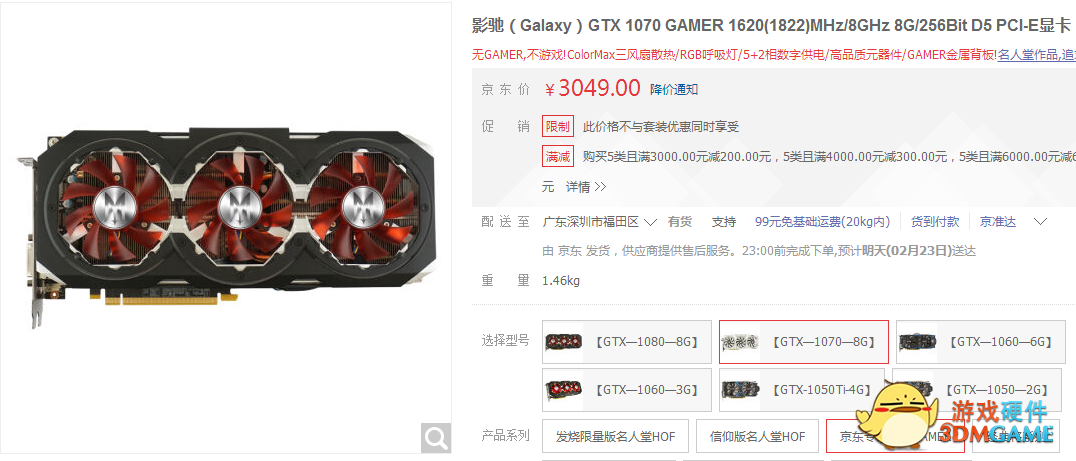Select the GTX—1080—8G model option
This screenshot has height=461, width=1076.
point(627,342)
